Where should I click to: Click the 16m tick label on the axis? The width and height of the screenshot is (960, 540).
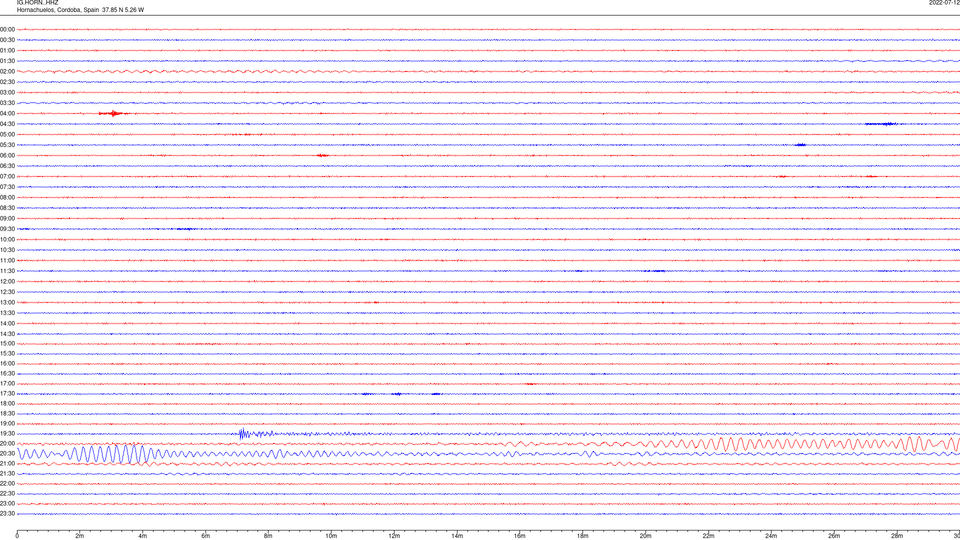520,536
